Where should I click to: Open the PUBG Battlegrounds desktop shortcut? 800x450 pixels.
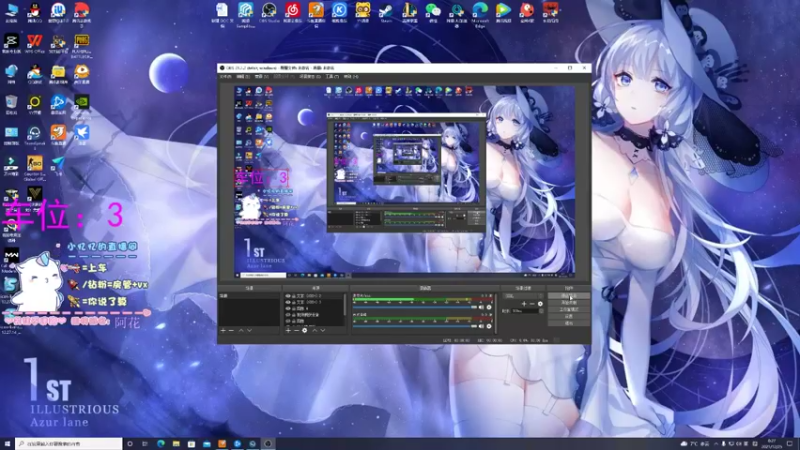(x=81, y=46)
